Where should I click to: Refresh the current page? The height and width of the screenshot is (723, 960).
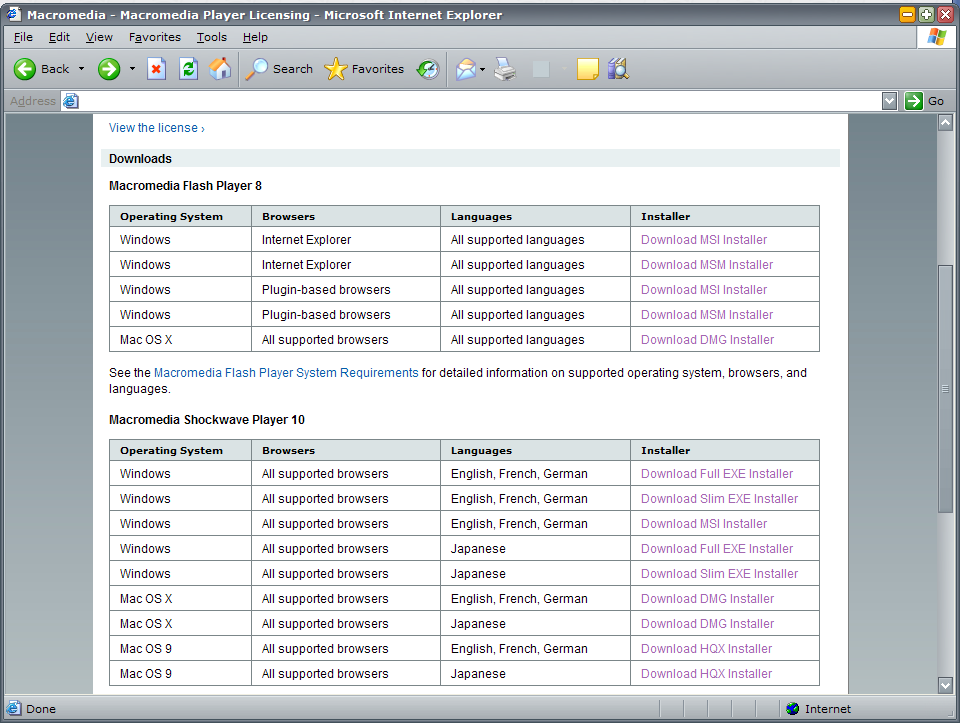click(188, 69)
